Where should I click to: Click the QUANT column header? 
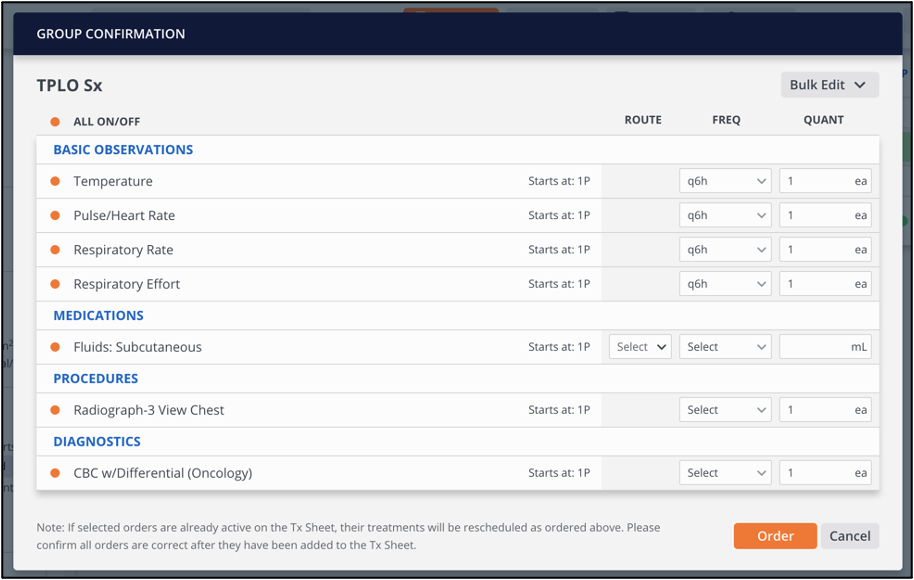824,120
